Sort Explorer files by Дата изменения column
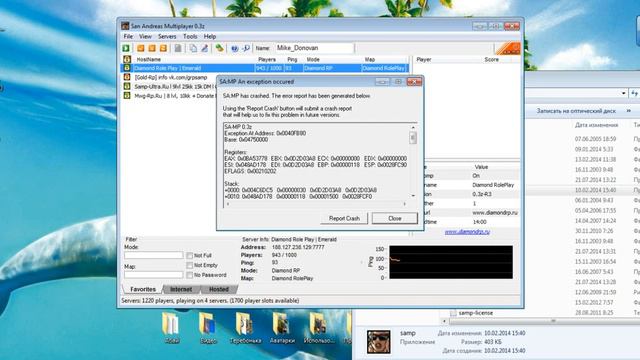The width and height of the screenshot is (640, 360). click(x=596, y=125)
